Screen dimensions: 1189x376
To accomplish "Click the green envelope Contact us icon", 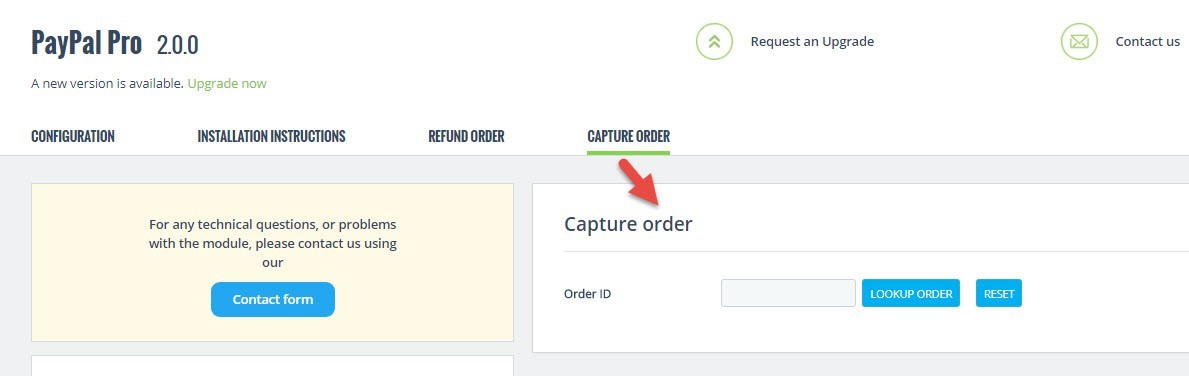I will point(1079,42).
